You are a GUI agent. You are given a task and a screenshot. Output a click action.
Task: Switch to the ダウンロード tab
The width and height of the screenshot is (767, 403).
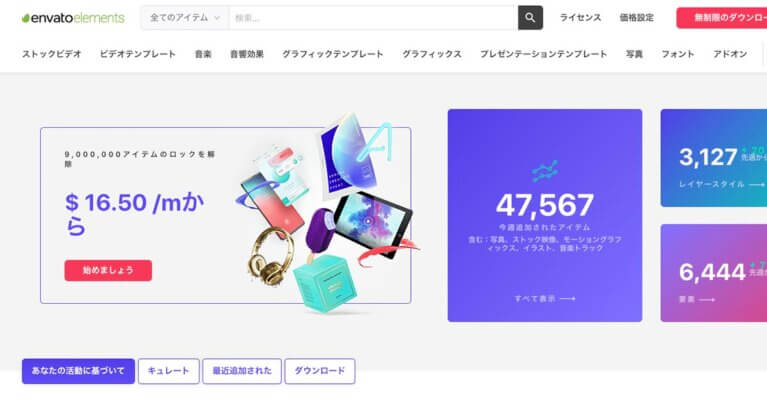(320, 371)
